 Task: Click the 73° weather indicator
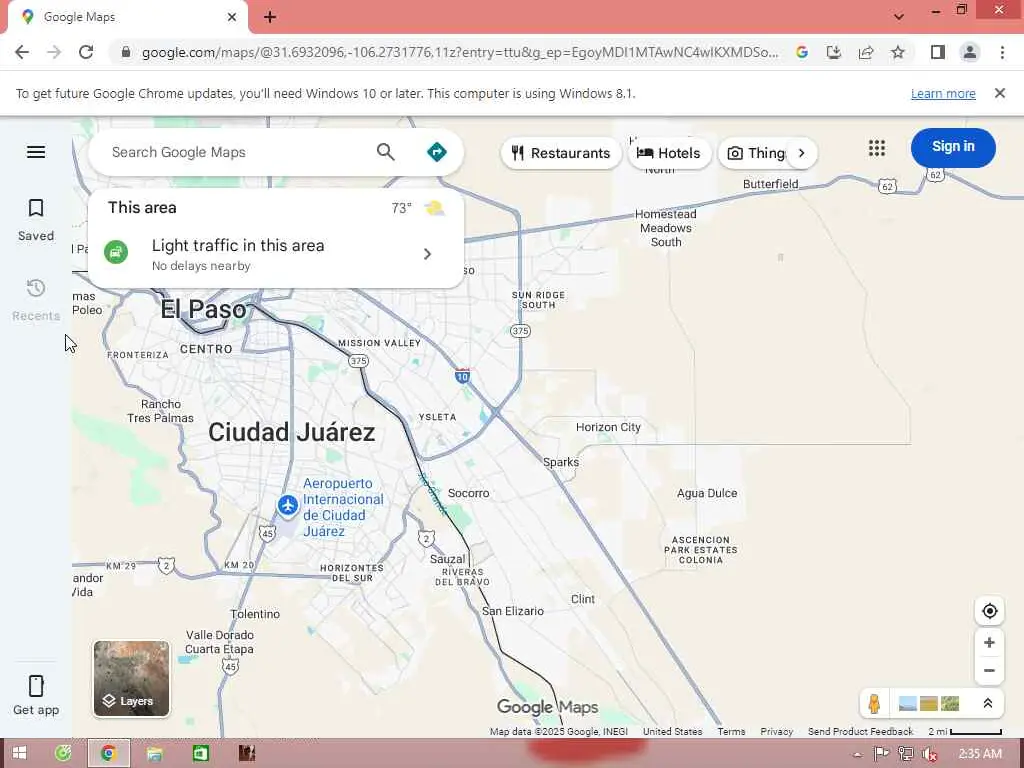click(x=401, y=208)
